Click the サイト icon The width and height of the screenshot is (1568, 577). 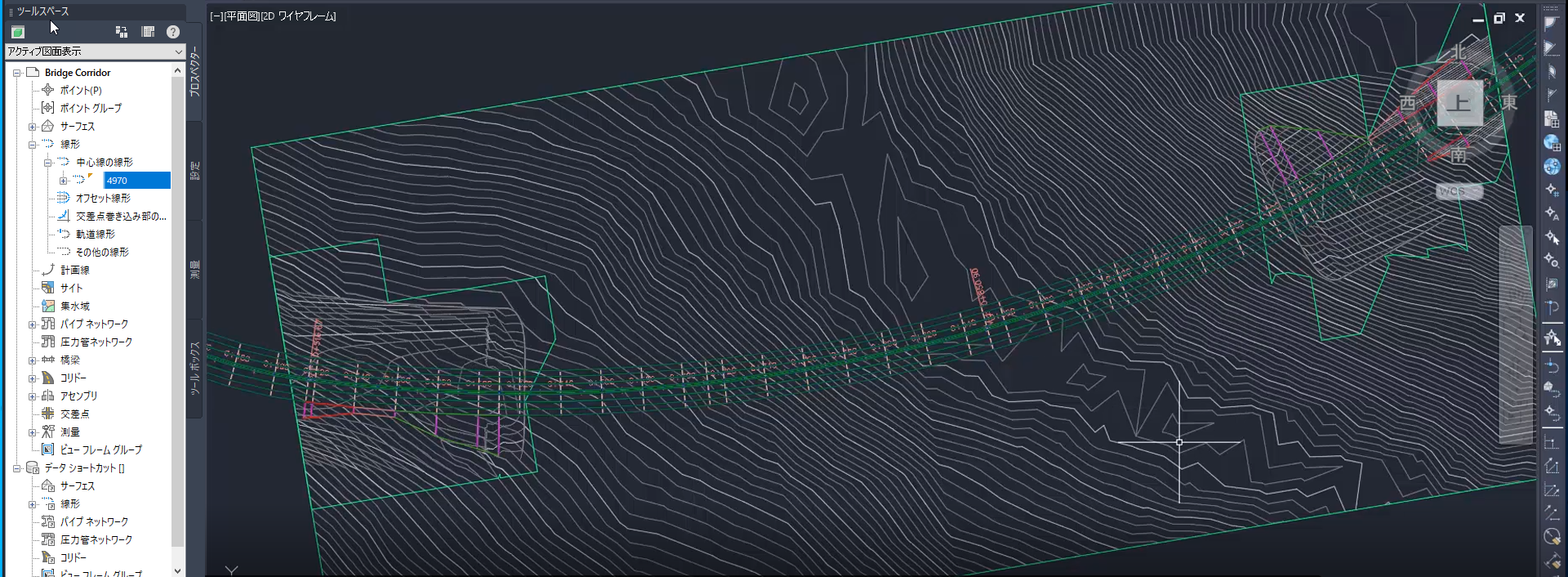[x=48, y=288]
